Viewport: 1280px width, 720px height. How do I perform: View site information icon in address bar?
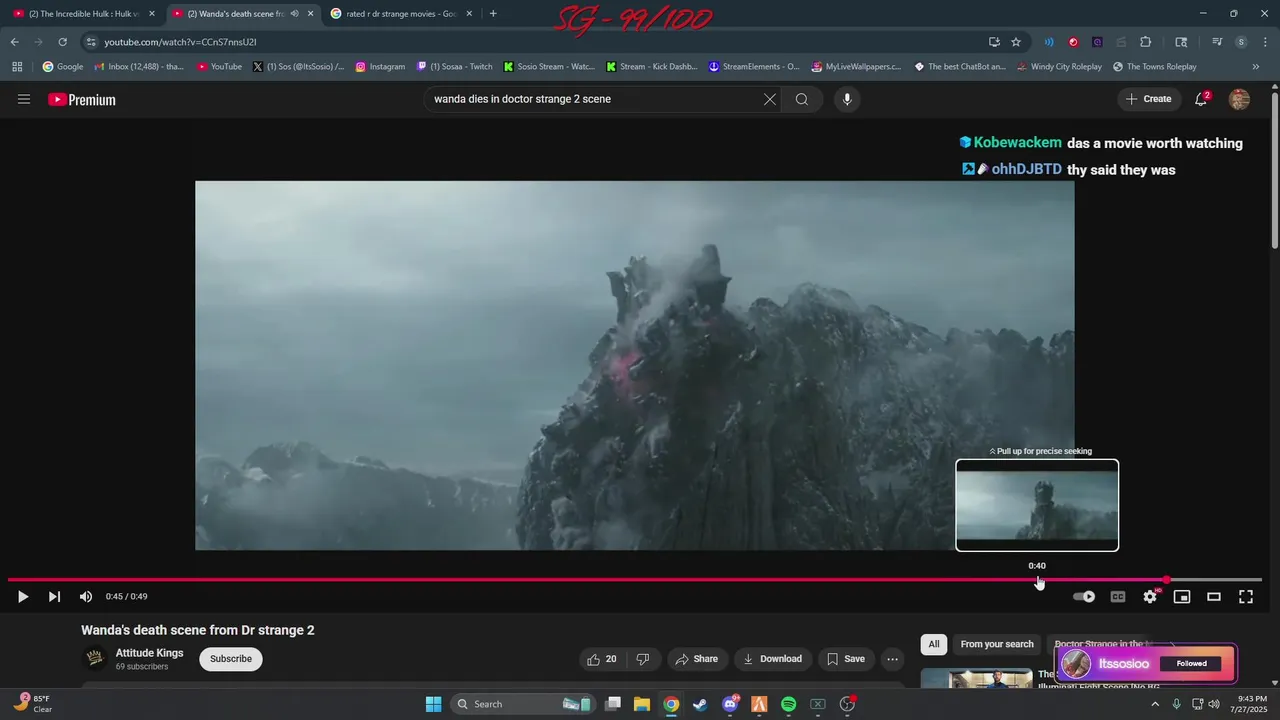91,42
